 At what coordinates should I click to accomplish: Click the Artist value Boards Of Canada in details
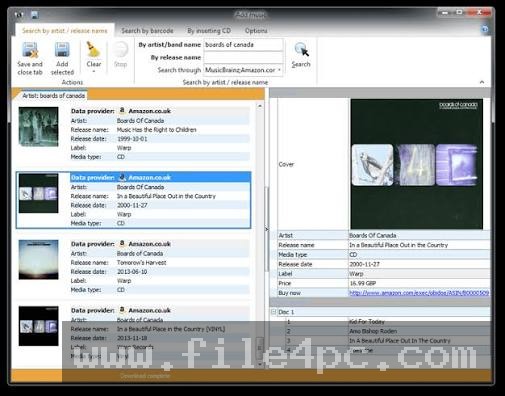(x=373, y=235)
